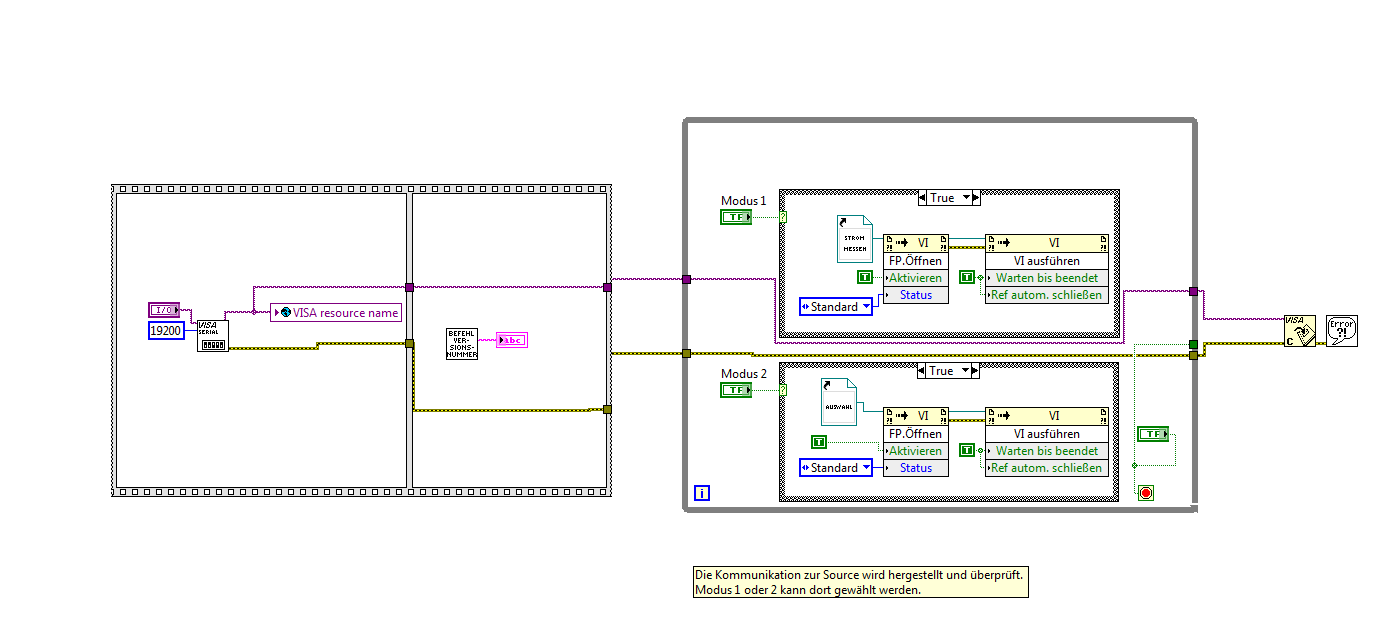Screen dimensions: 1393x644
Task: Select upper Status parameter
Action: (x=916, y=295)
